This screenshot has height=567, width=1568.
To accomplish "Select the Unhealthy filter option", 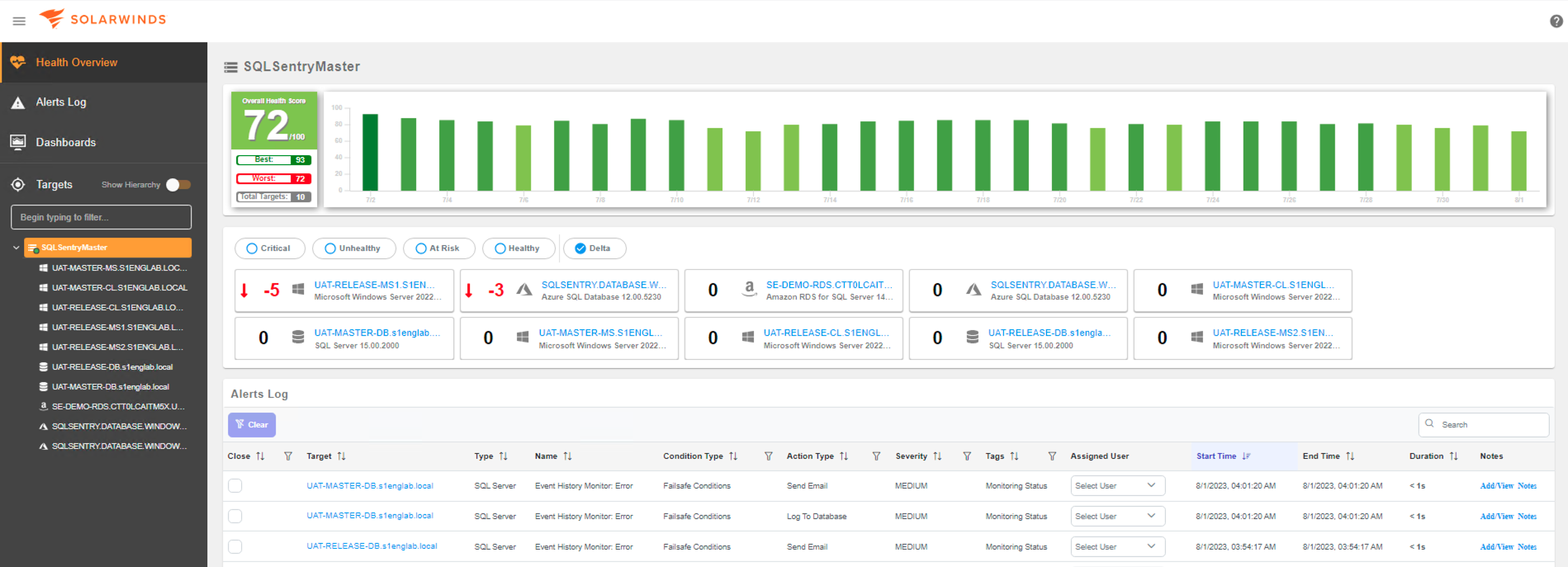I will tap(354, 248).
